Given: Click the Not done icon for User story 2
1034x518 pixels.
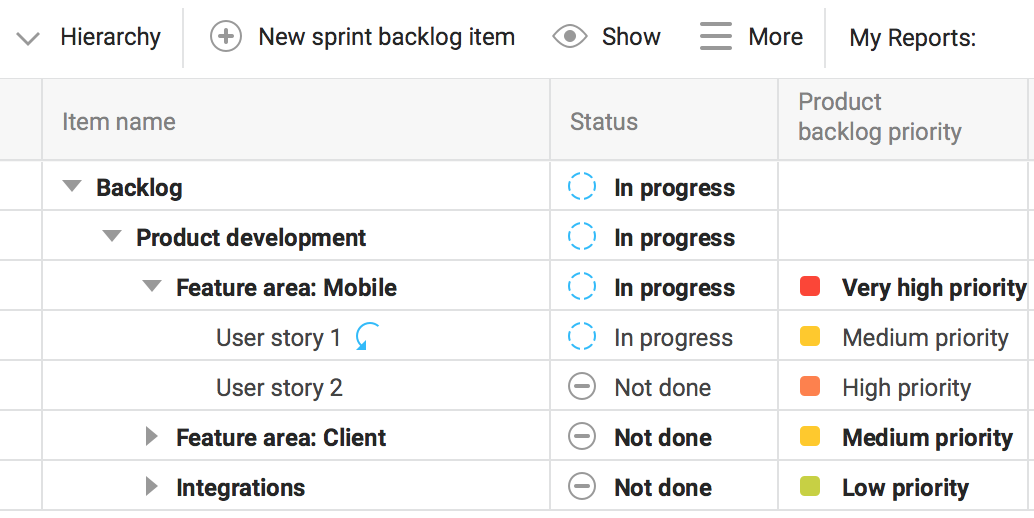Looking at the screenshot, I should (582, 387).
